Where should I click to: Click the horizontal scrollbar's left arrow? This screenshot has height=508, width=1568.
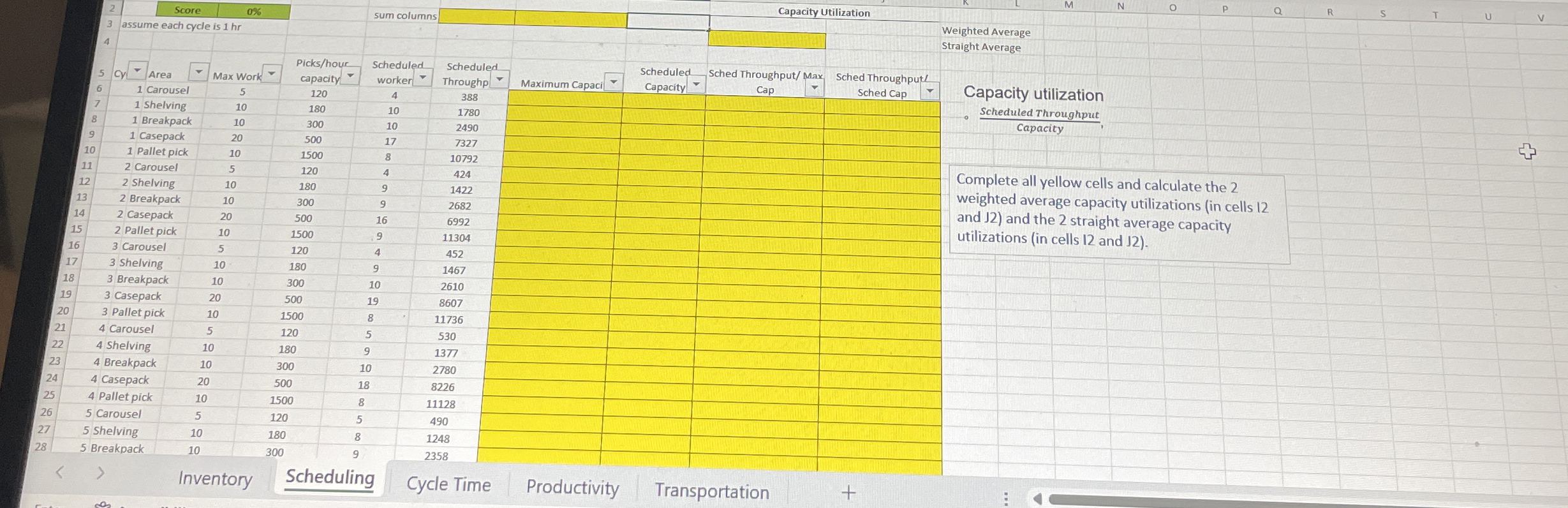(1037, 498)
